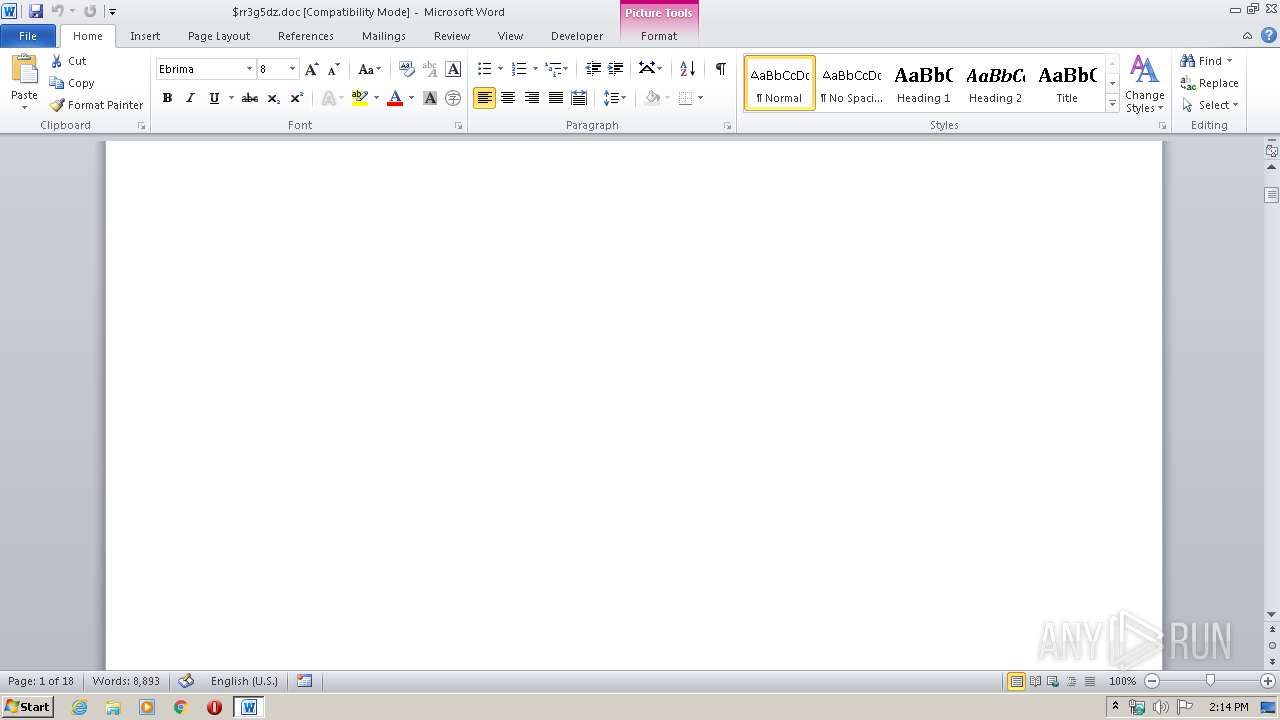Image resolution: width=1280 pixels, height=720 pixels.
Task: Open Word Help with the question mark icon
Action: click(x=1269, y=35)
